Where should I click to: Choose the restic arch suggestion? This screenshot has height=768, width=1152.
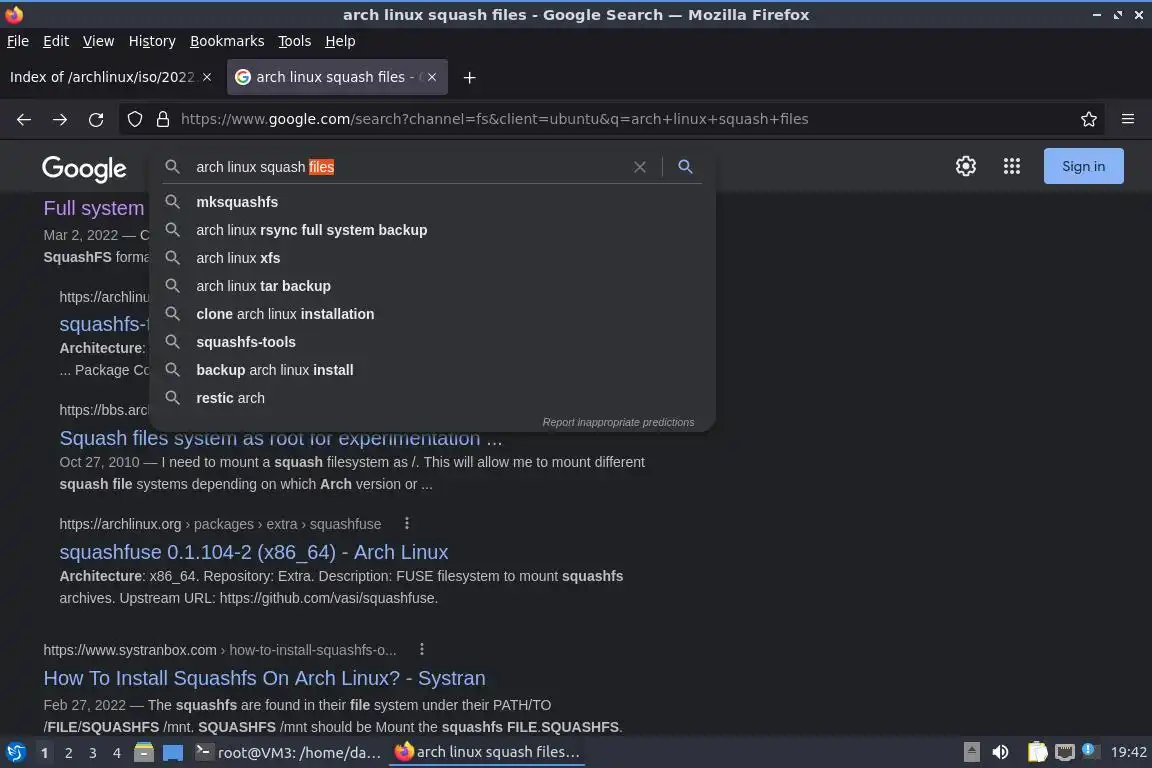(432, 398)
